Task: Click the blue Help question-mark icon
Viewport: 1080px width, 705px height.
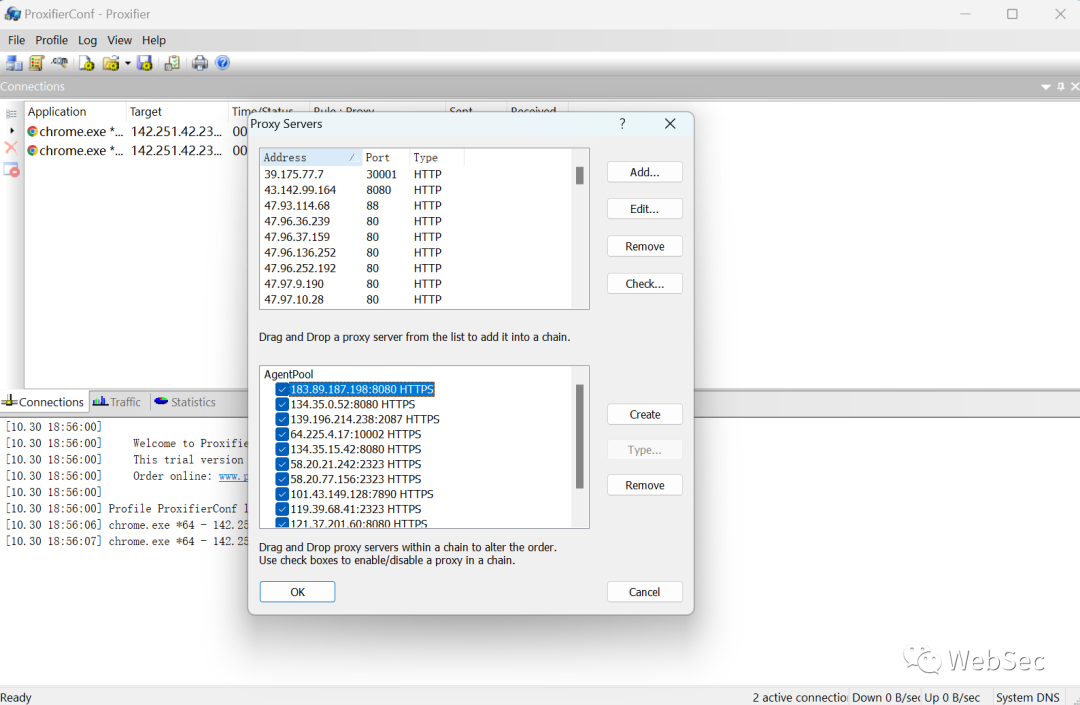Action: 222,63
